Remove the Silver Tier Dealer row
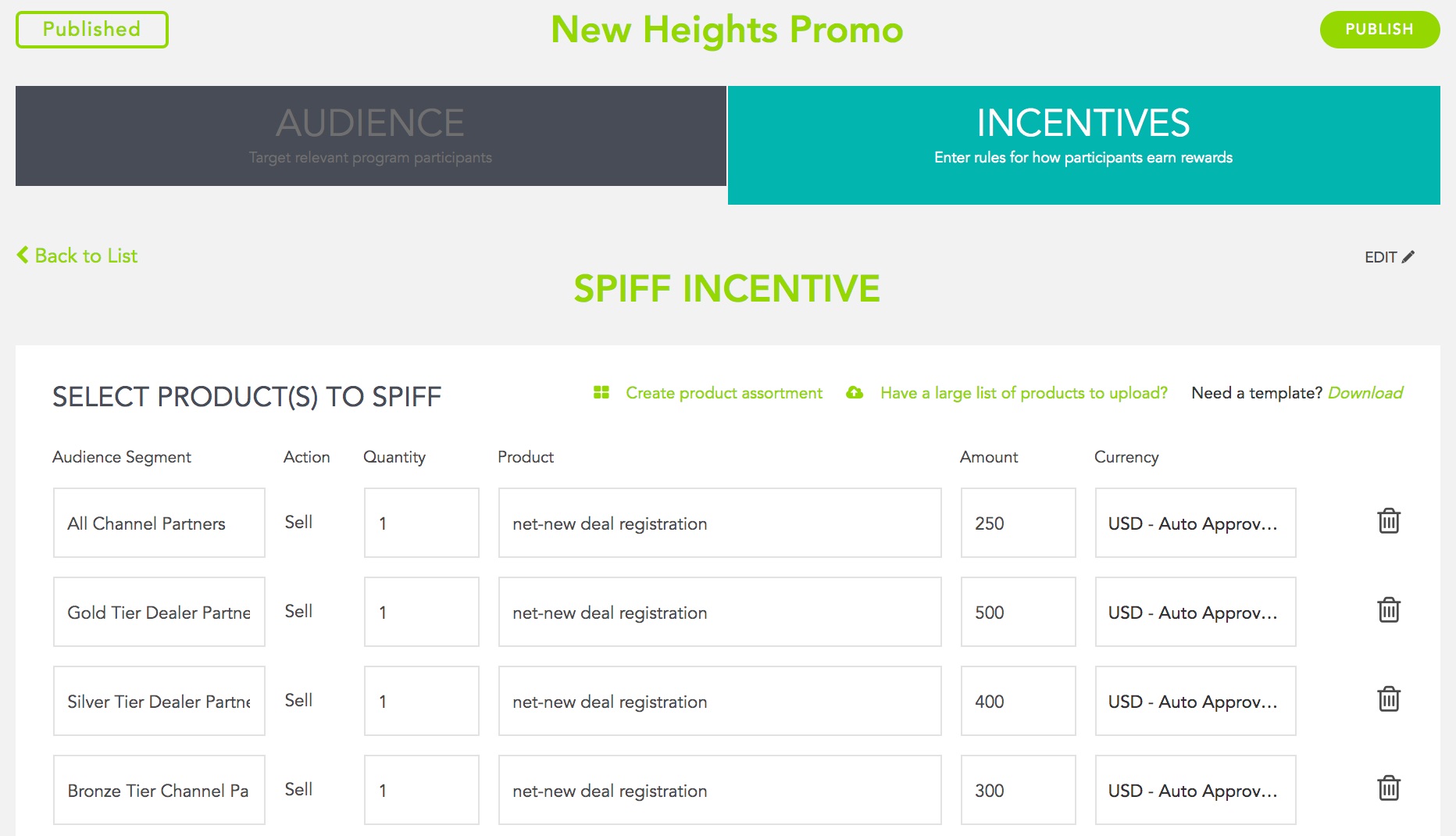1456x836 pixels. tap(1388, 699)
